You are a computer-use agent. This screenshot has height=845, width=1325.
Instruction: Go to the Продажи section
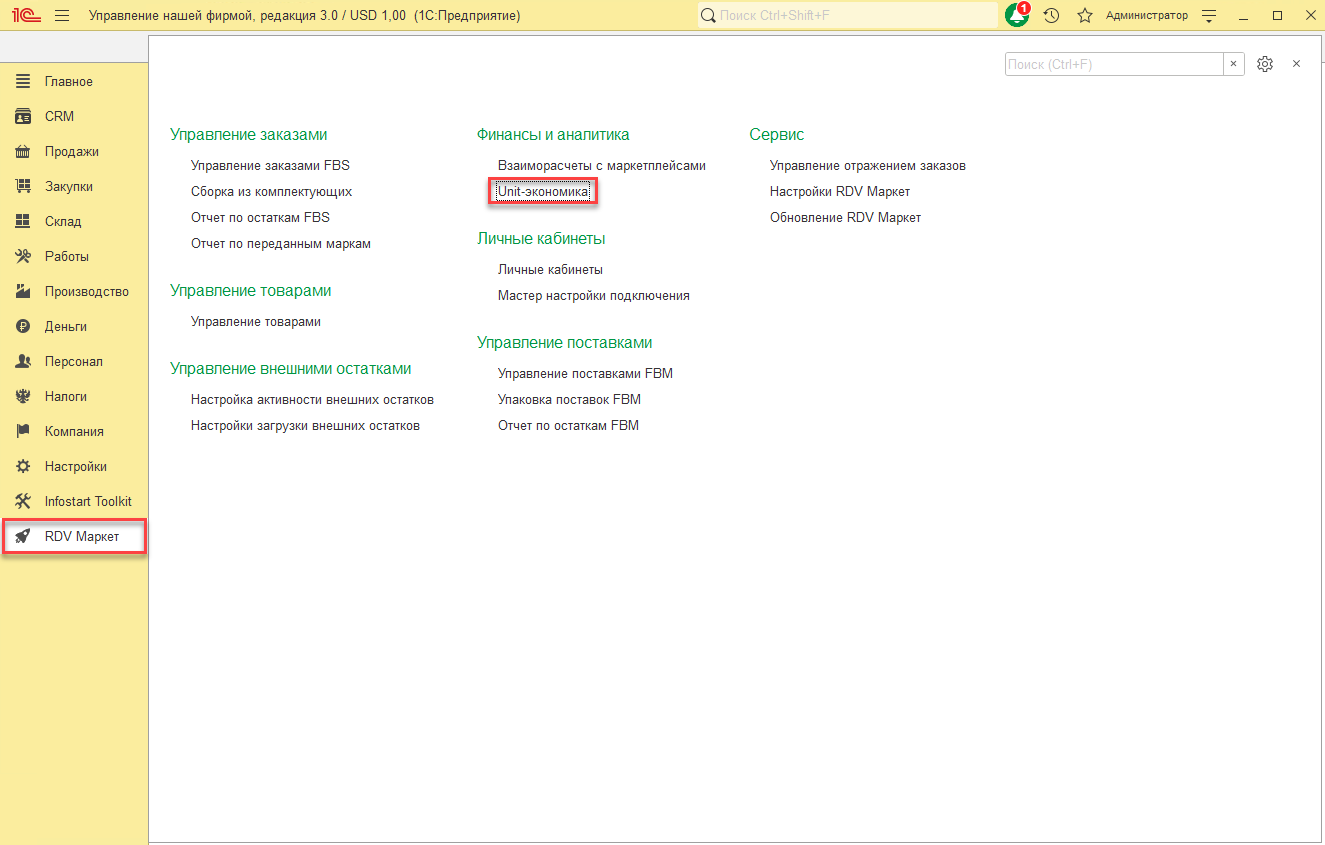[x=74, y=151]
